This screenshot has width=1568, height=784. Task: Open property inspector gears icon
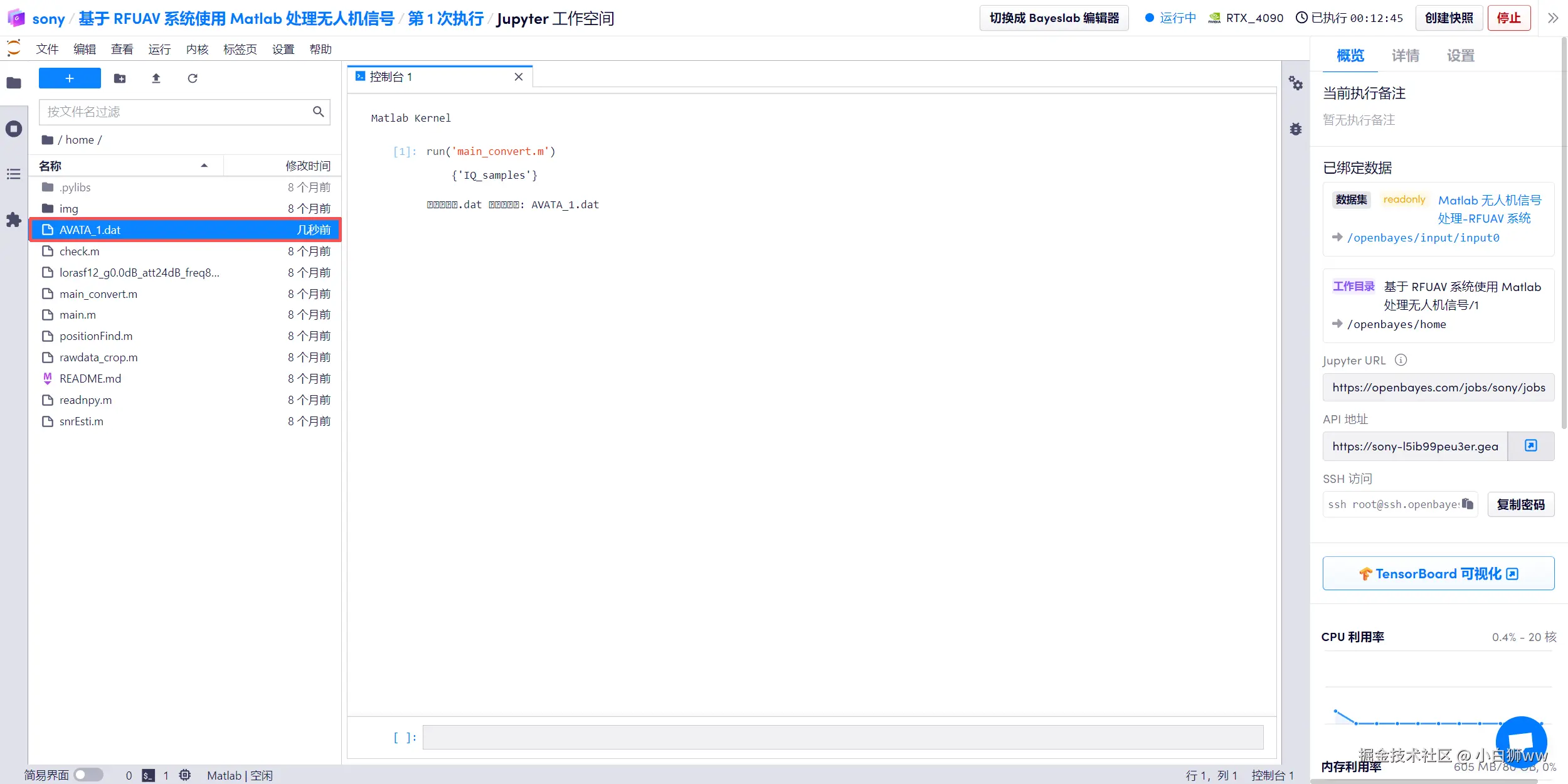[x=1296, y=83]
